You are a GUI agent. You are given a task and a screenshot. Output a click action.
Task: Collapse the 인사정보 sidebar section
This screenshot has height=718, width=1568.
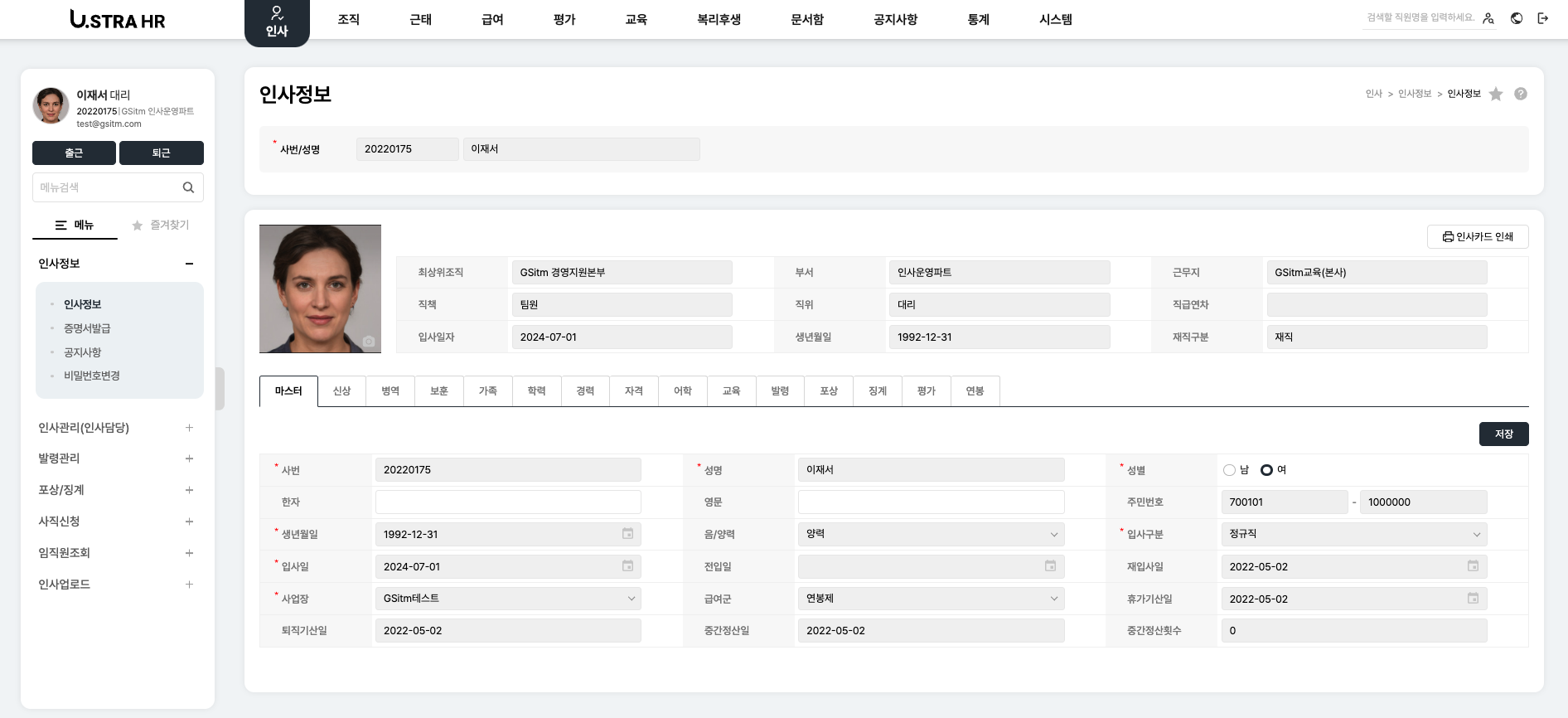[189, 264]
